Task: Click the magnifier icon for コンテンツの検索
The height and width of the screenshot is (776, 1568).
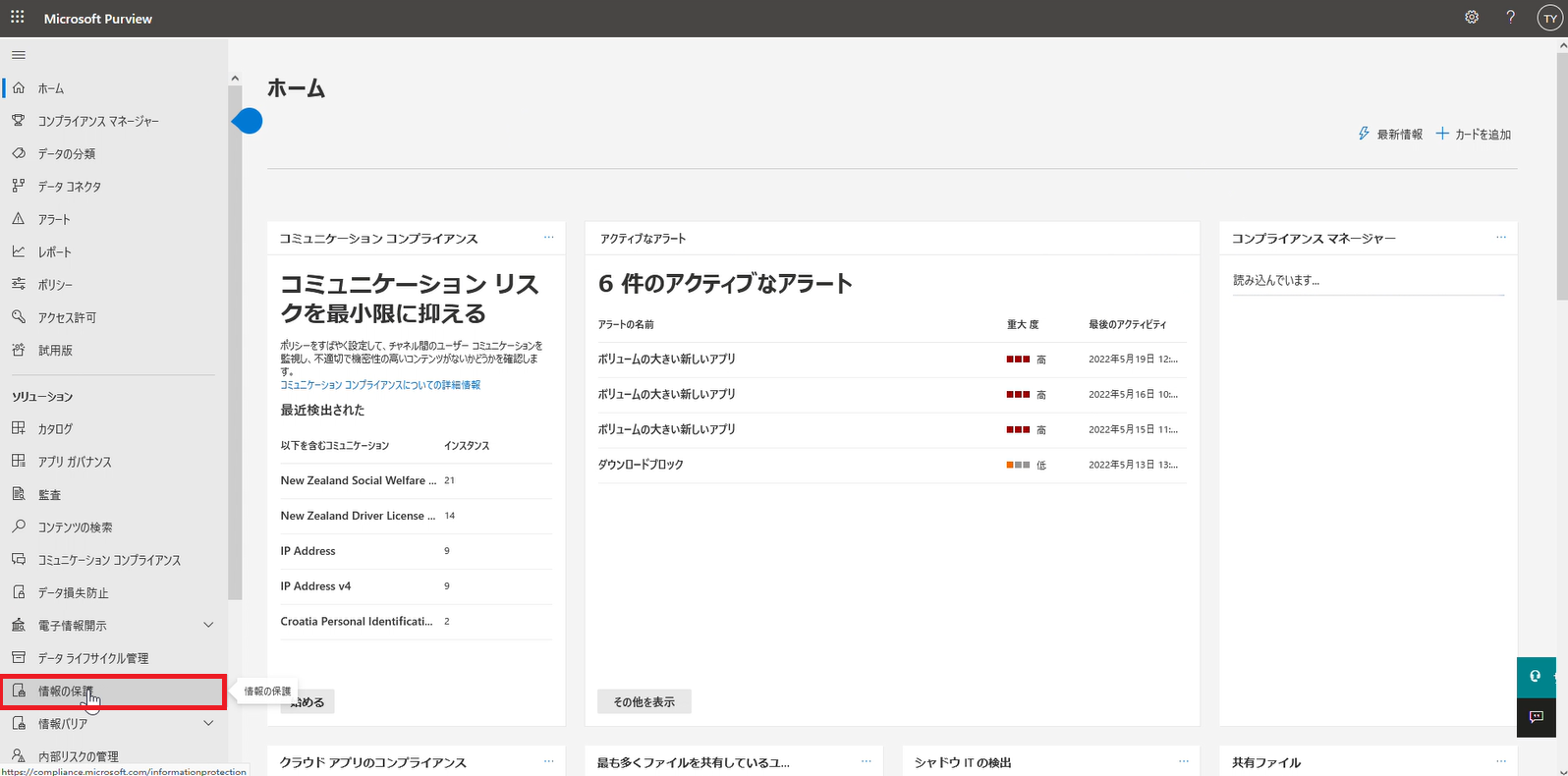Action: 18,527
